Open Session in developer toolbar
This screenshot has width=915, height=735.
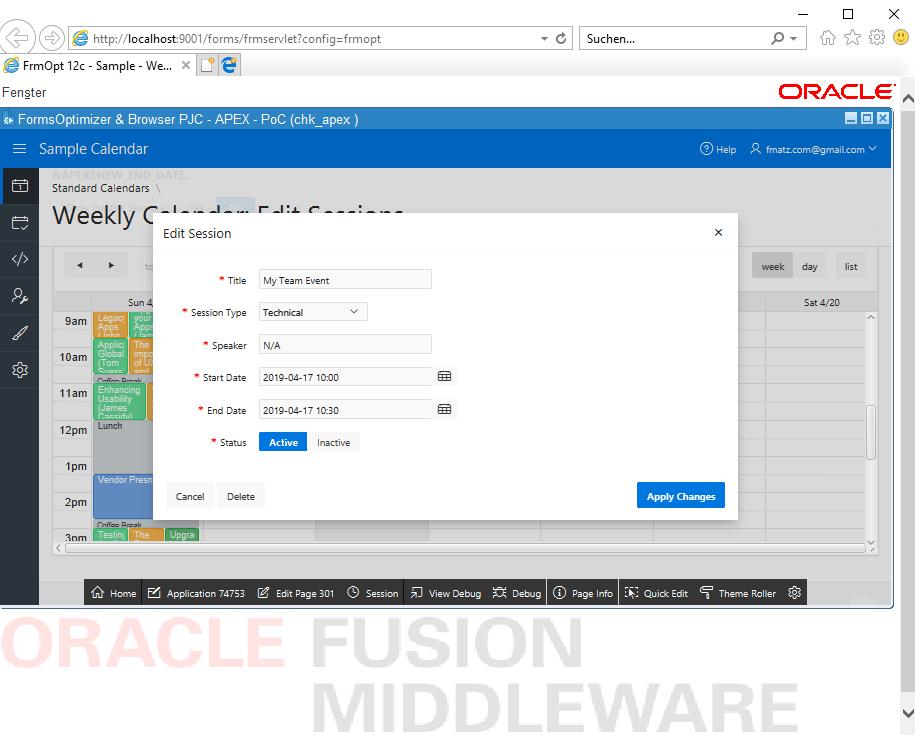click(x=373, y=593)
